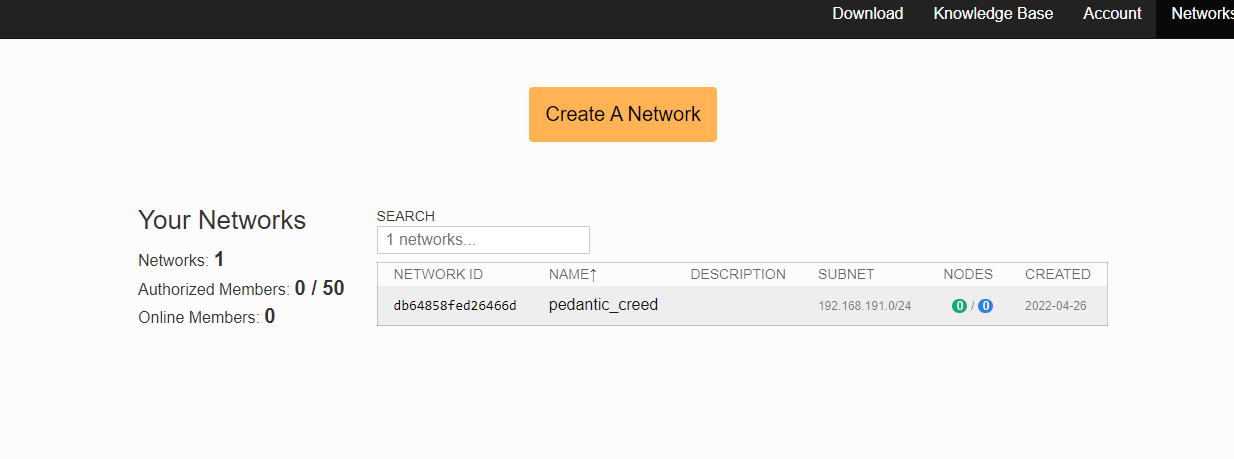The width and height of the screenshot is (1234, 459).
Task: Open the pedantic_creed network
Action: click(x=603, y=305)
